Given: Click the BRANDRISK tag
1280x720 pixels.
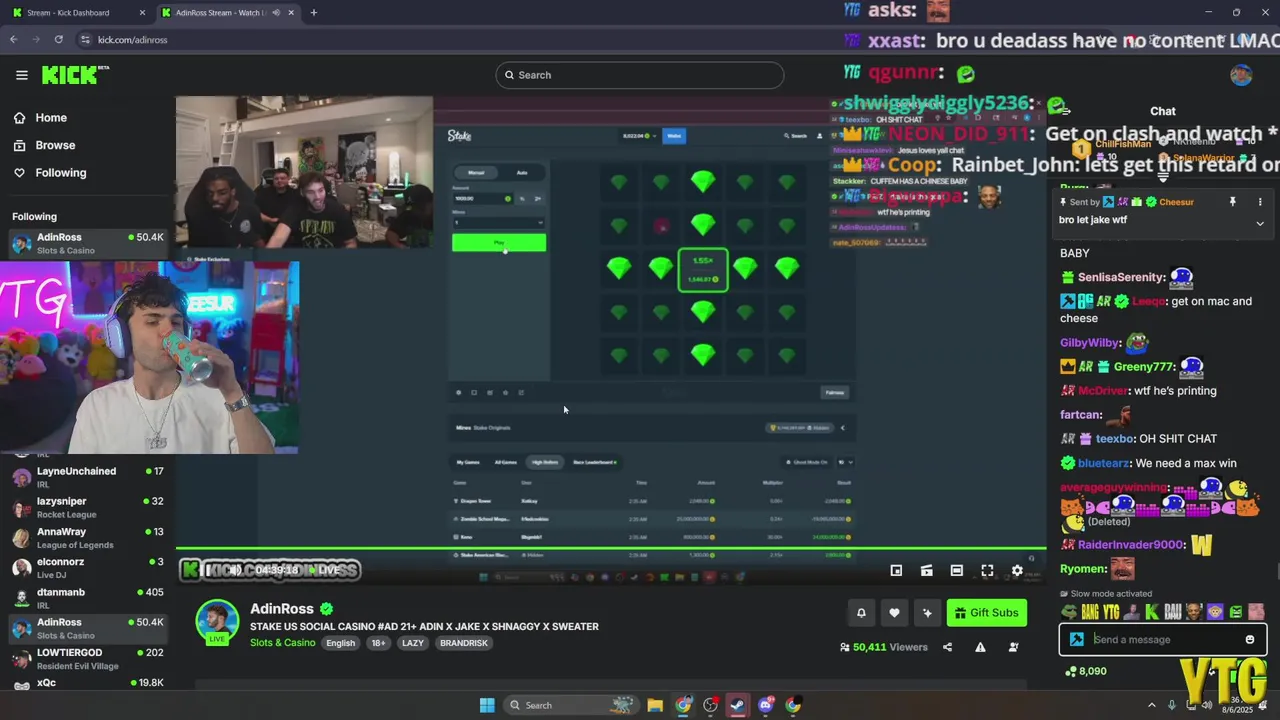Looking at the screenshot, I should click(x=464, y=643).
